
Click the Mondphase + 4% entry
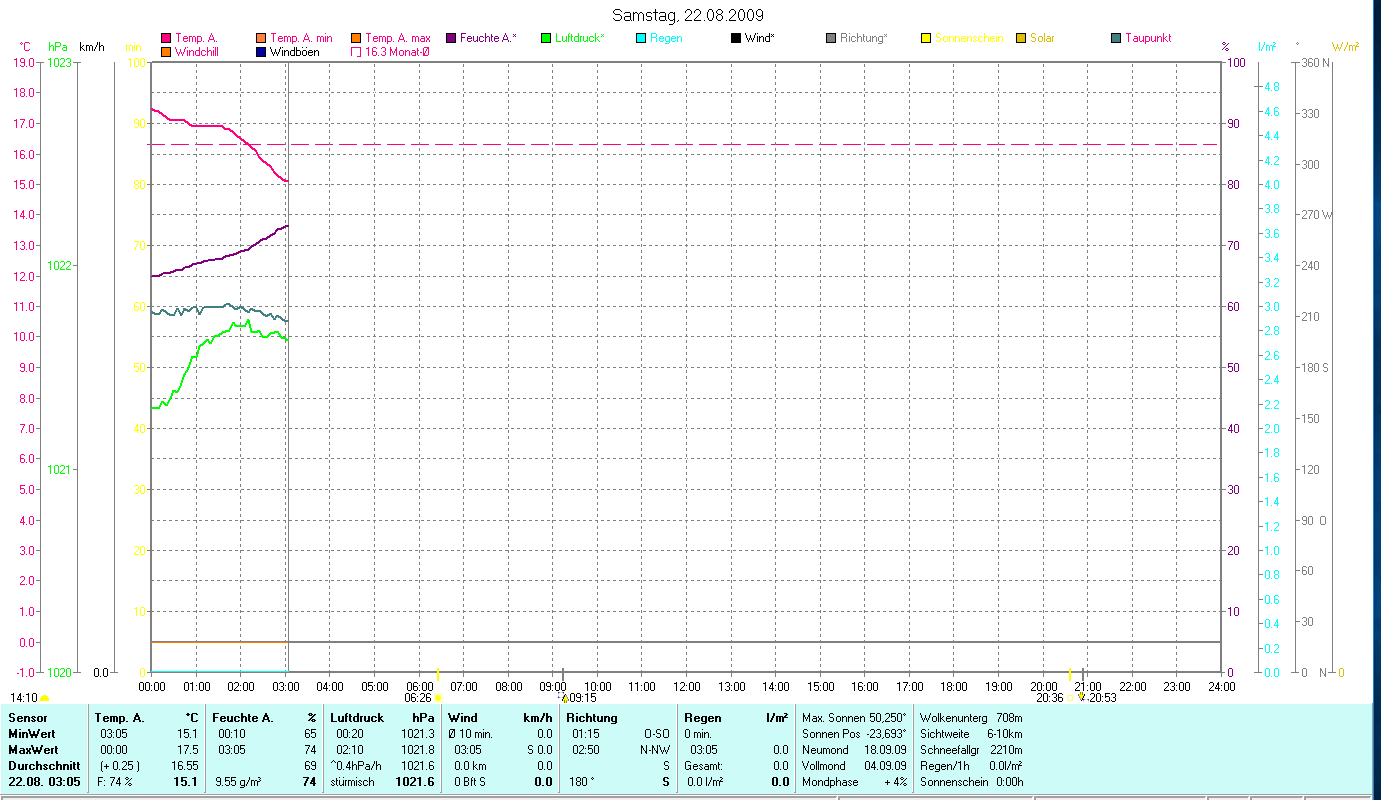[854, 782]
